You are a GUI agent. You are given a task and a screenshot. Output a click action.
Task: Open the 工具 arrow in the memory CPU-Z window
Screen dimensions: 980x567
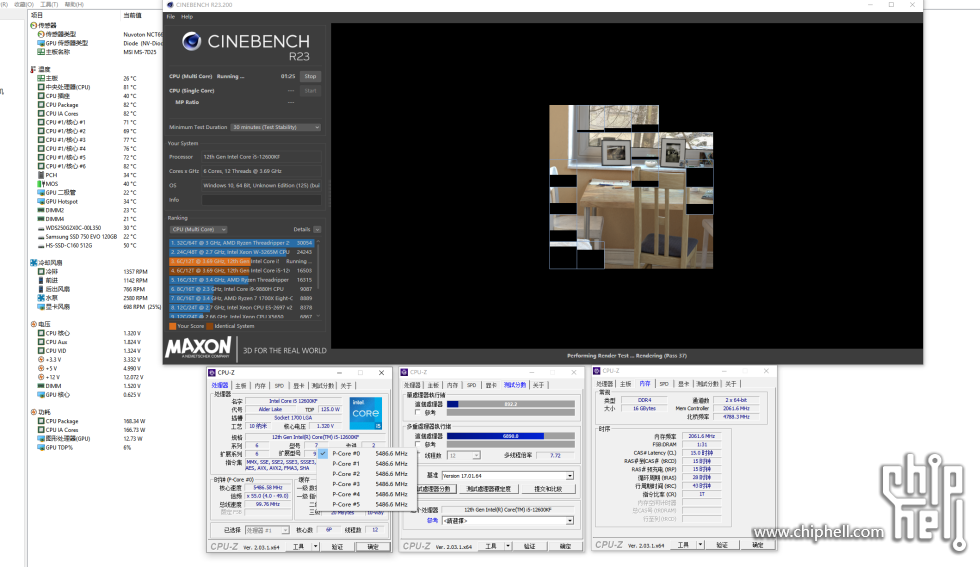(701, 545)
